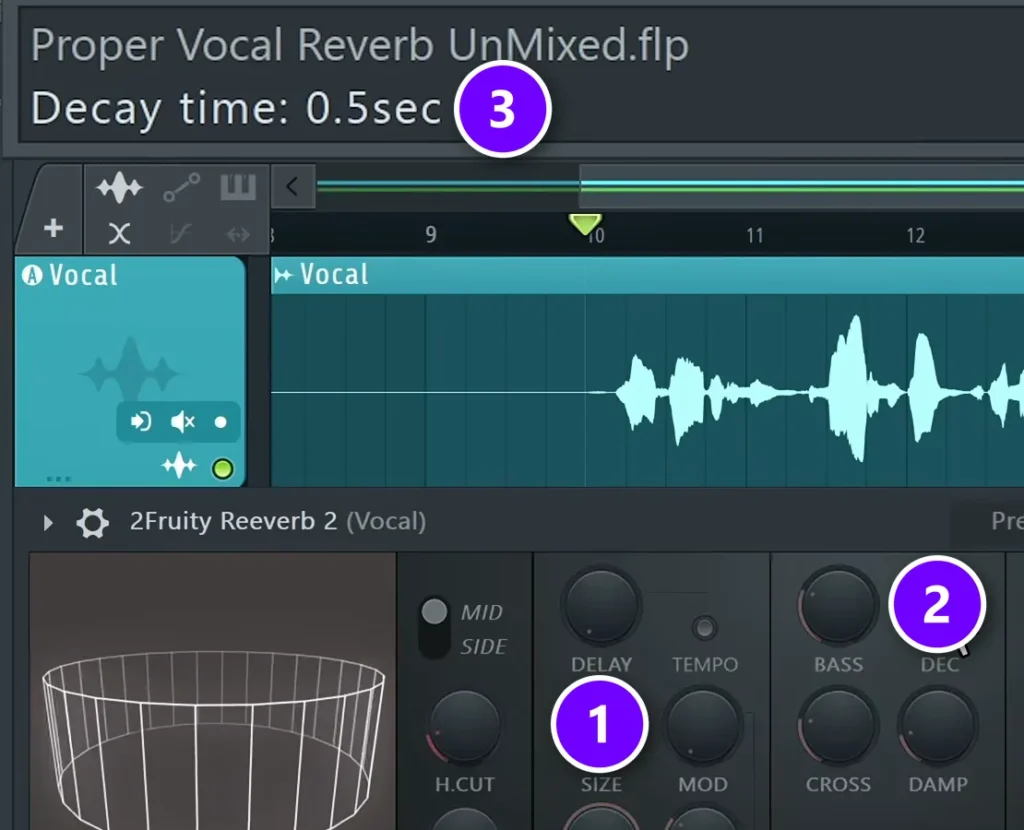Arm recording dot on Vocal track

(221, 423)
